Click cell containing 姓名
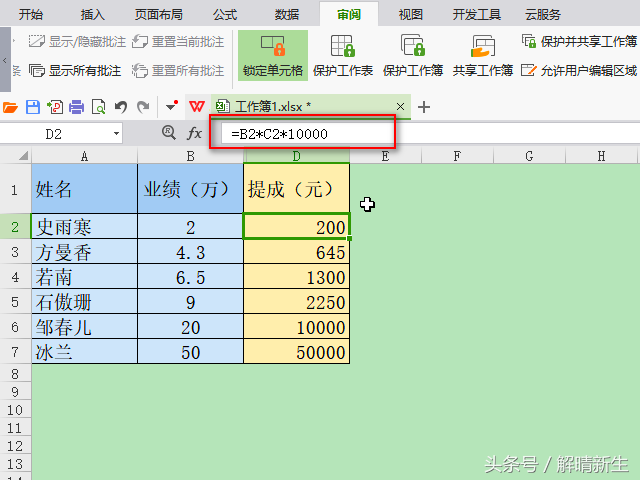The image size is (640, 480). click(x=84, y=189)
